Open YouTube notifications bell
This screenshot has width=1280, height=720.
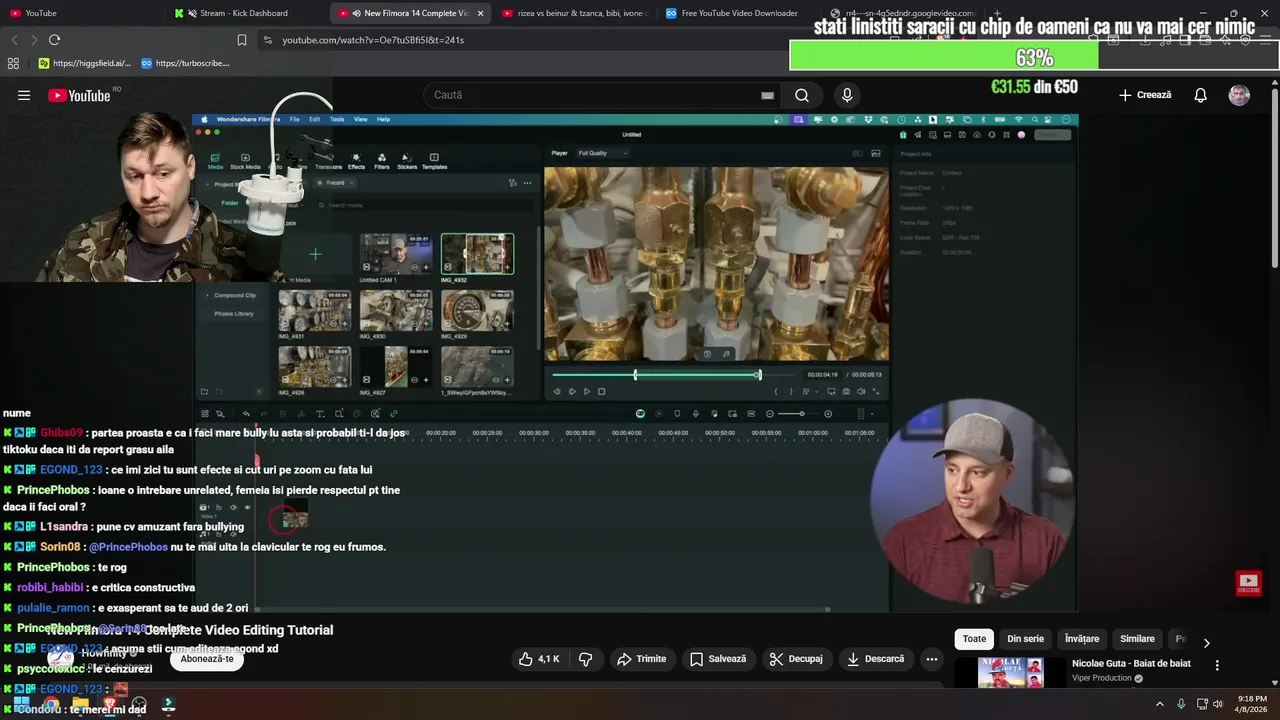tap(1200, 95)
